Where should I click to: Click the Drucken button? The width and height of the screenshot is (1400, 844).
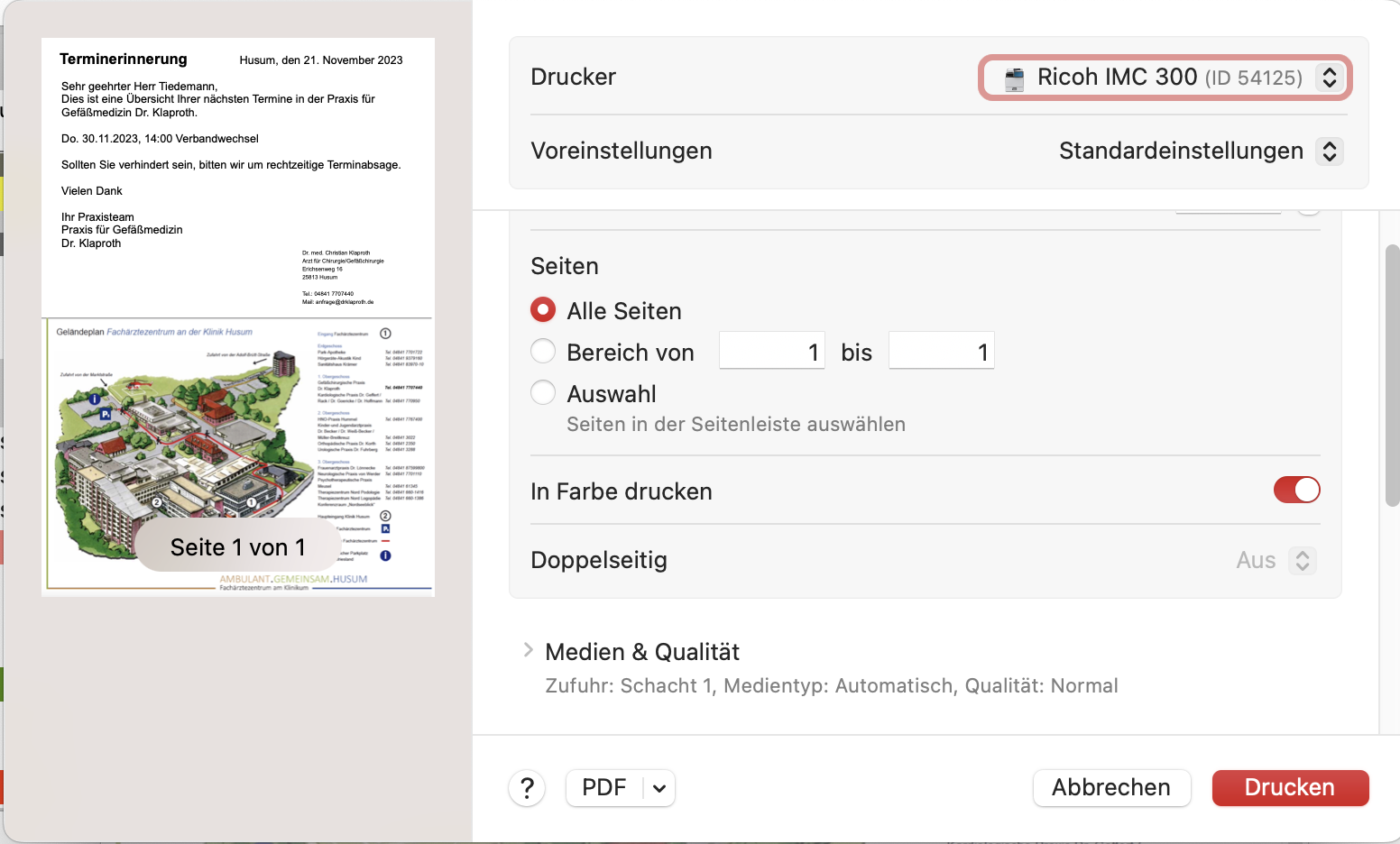1290,788
